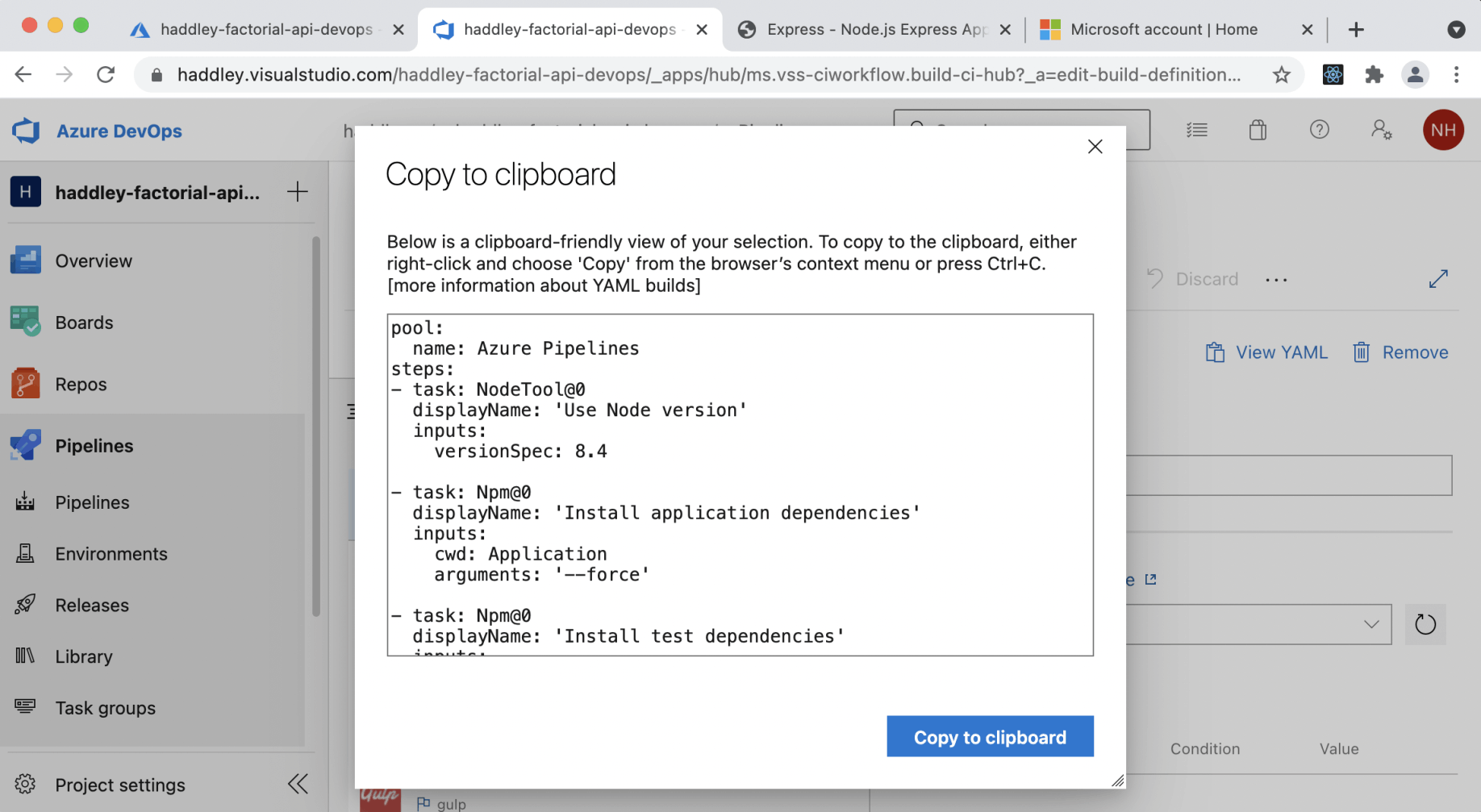Click the browser address bar URL
1481x812 pixels.
[708, 75]
